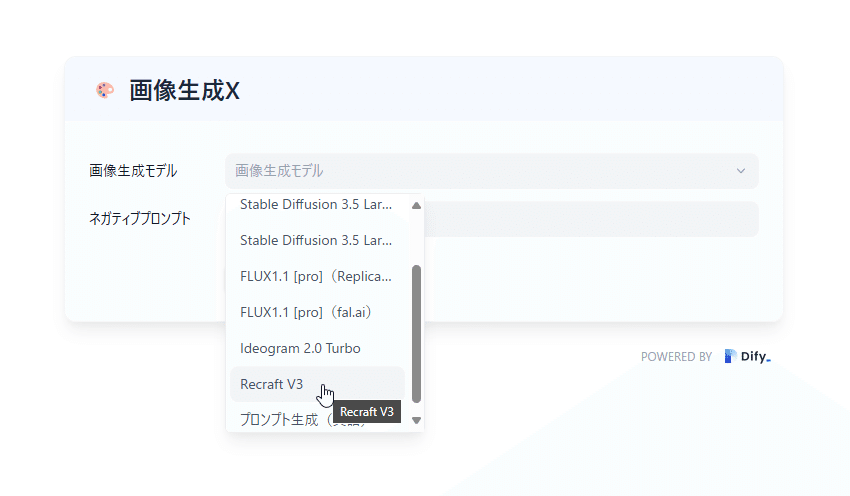Open the Dify logo link

(x=748, y=356)
